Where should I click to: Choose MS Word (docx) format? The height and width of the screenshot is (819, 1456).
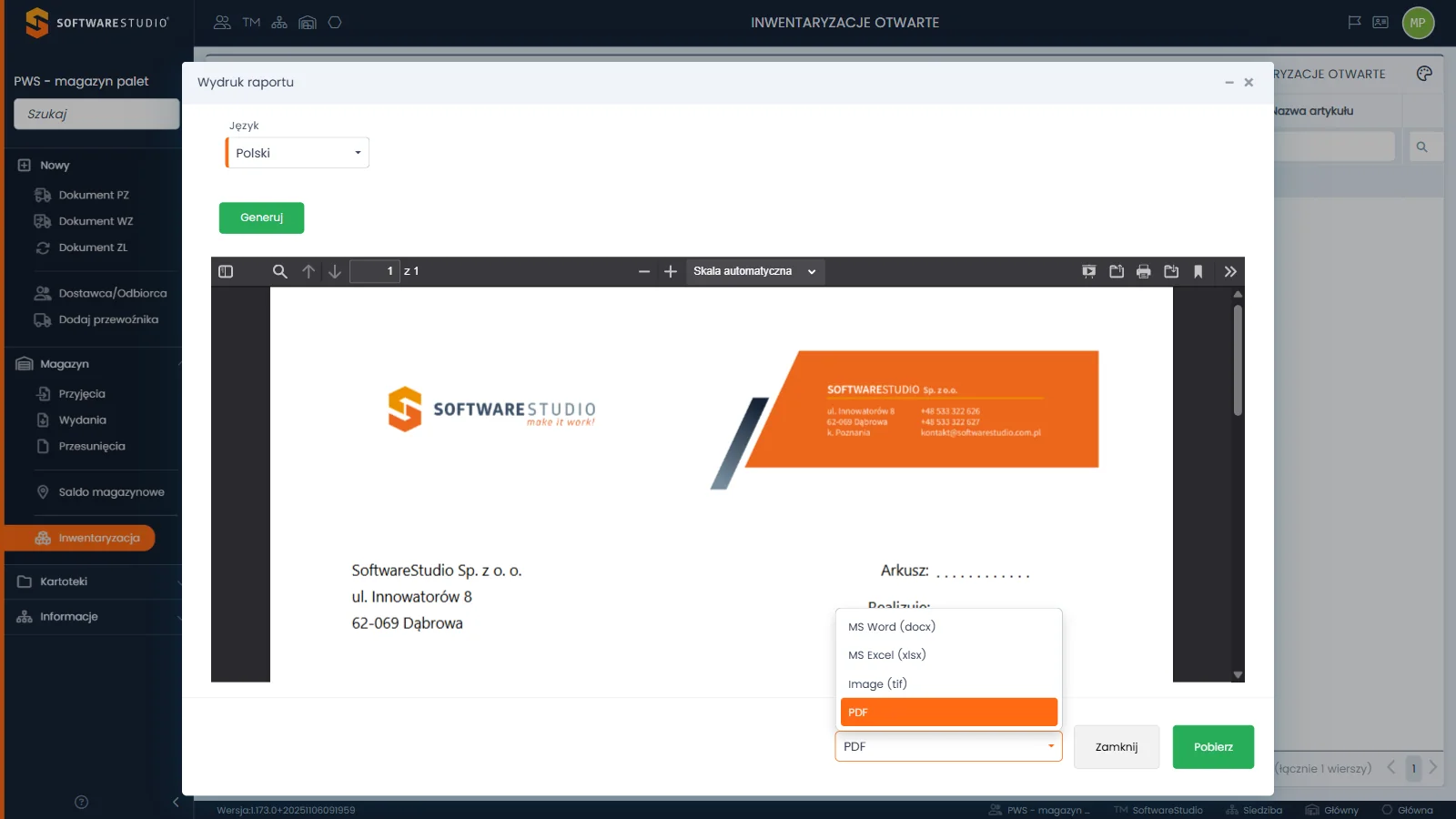tap(948, 626)
